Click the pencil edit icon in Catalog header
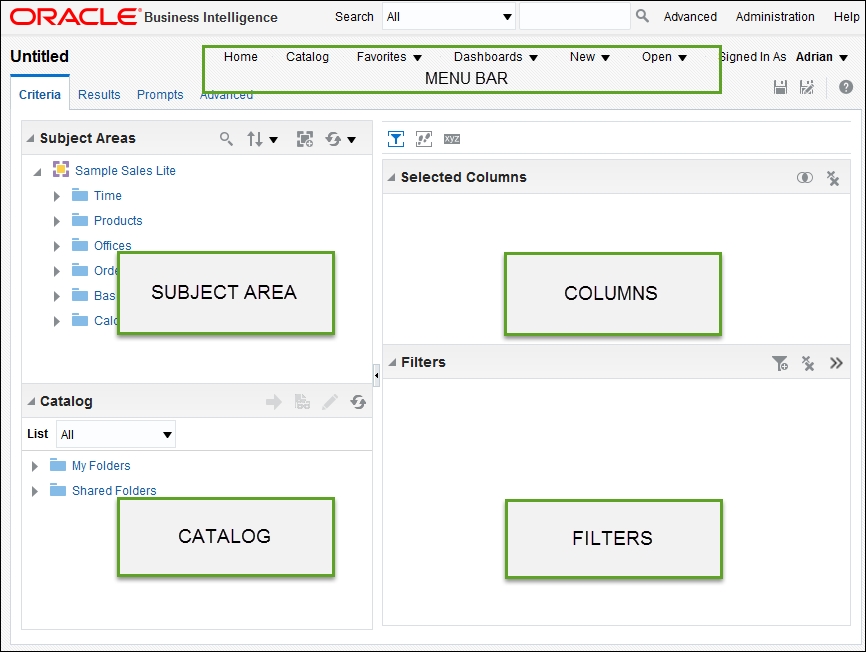 [330, 402]
